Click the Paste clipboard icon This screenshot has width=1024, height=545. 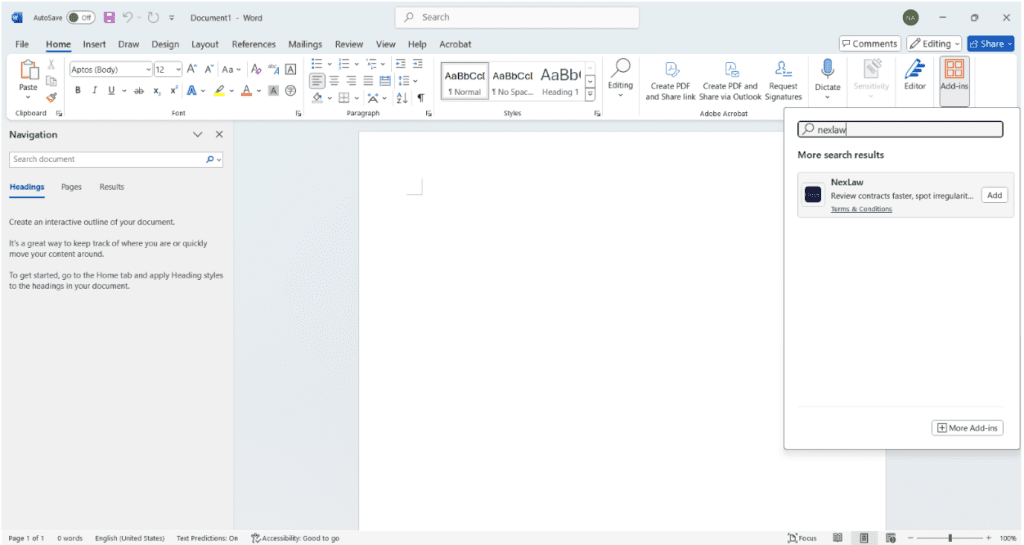[x=28, y=70]
